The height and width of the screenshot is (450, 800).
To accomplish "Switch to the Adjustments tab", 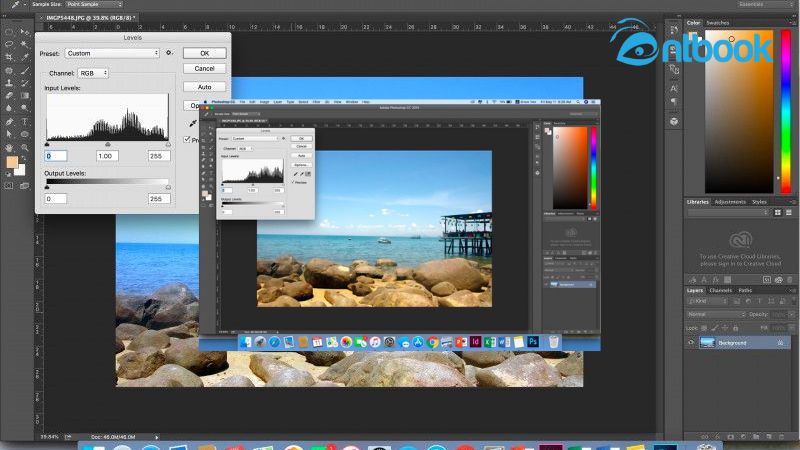I will click(x=730, y=202).
